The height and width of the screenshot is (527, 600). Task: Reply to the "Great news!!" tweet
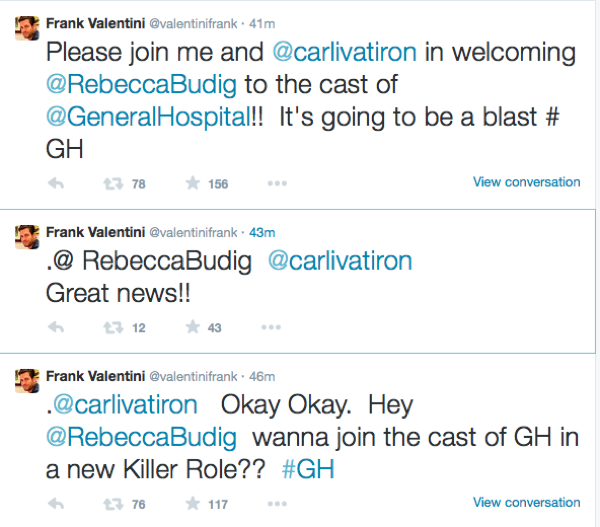(57, 327)
